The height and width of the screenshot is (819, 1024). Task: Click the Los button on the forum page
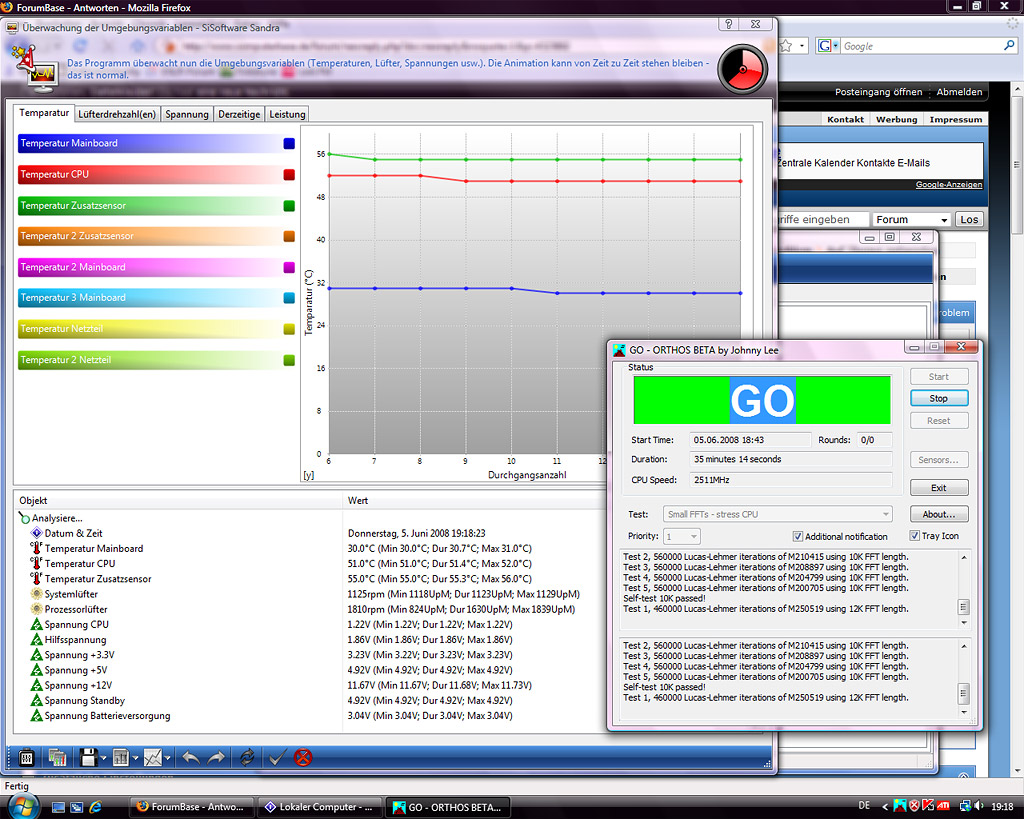(969, 219)
